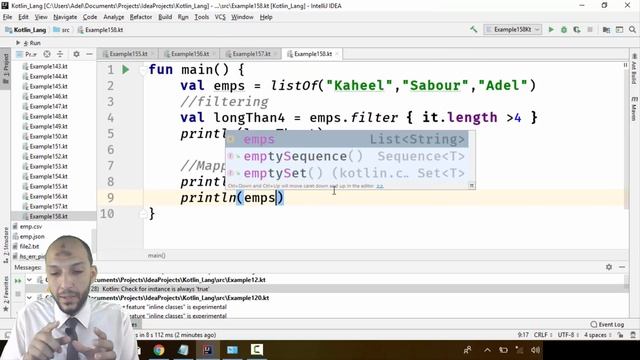Open the Navigate menu
The image size is (640, 360).
65,17
